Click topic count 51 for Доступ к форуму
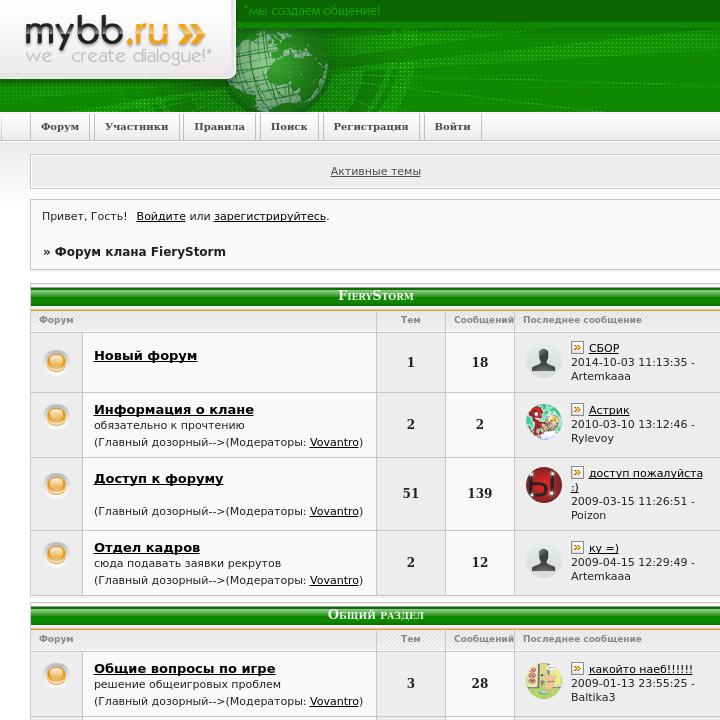Image resolution: width=720 pixels, height=720 pixels. 411,493
